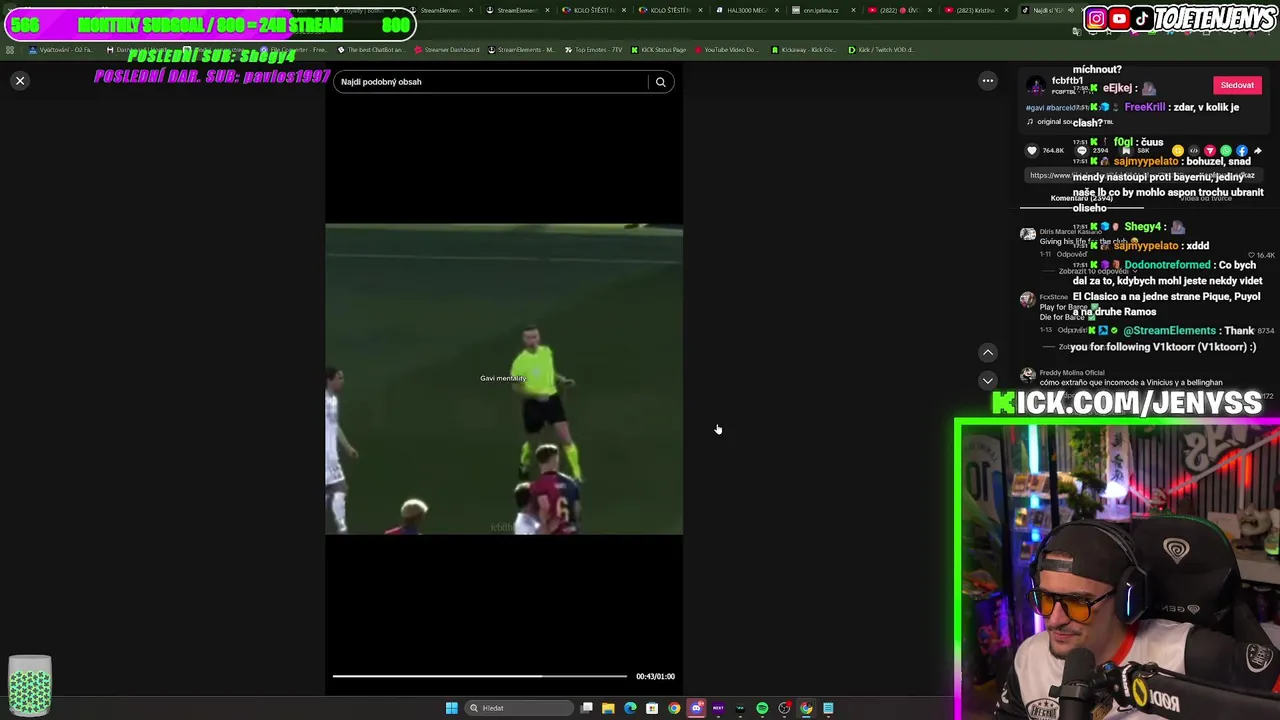Open fcbftb1 creator profile
1280x720 pixels.
[1067, 81]
